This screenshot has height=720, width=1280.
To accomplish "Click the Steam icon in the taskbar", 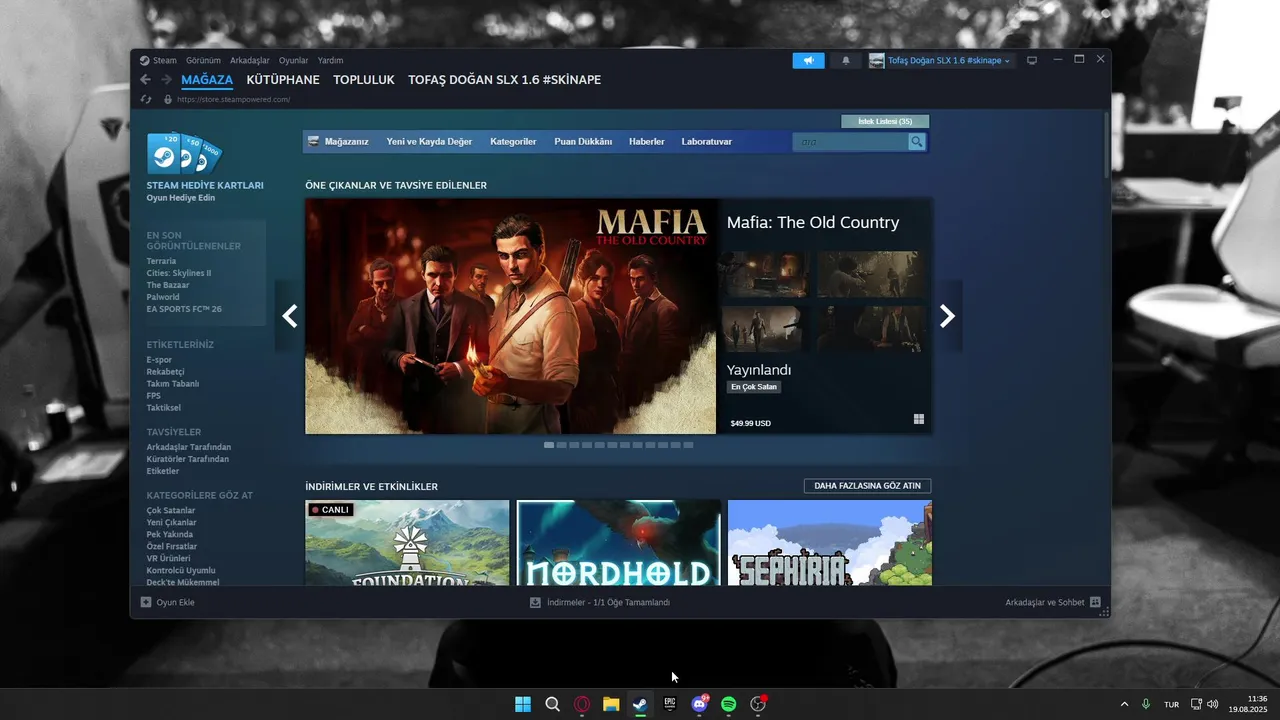I will pyautogui.click(x=640, y=704).
